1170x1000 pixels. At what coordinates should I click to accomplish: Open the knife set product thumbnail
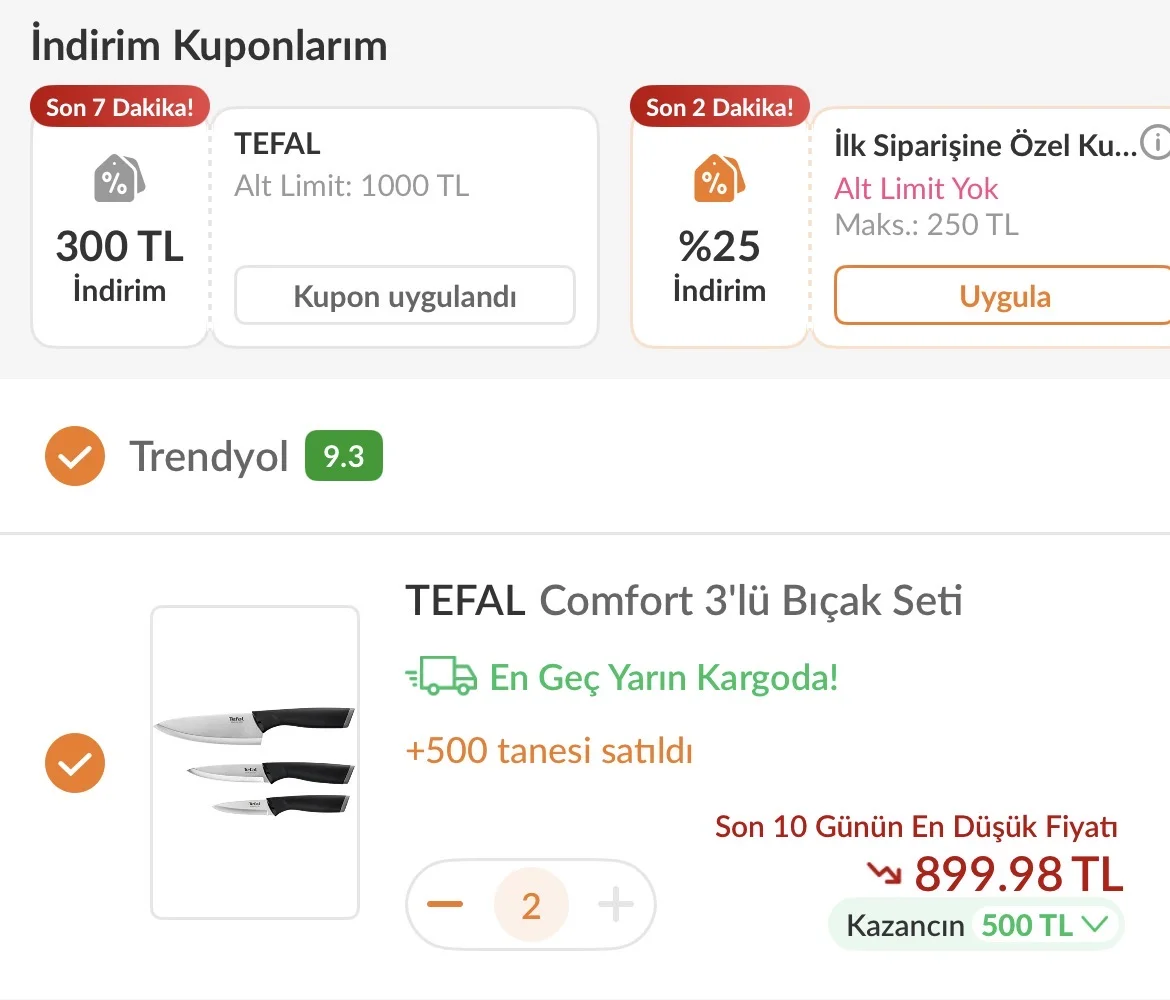(x=255, y=762)
